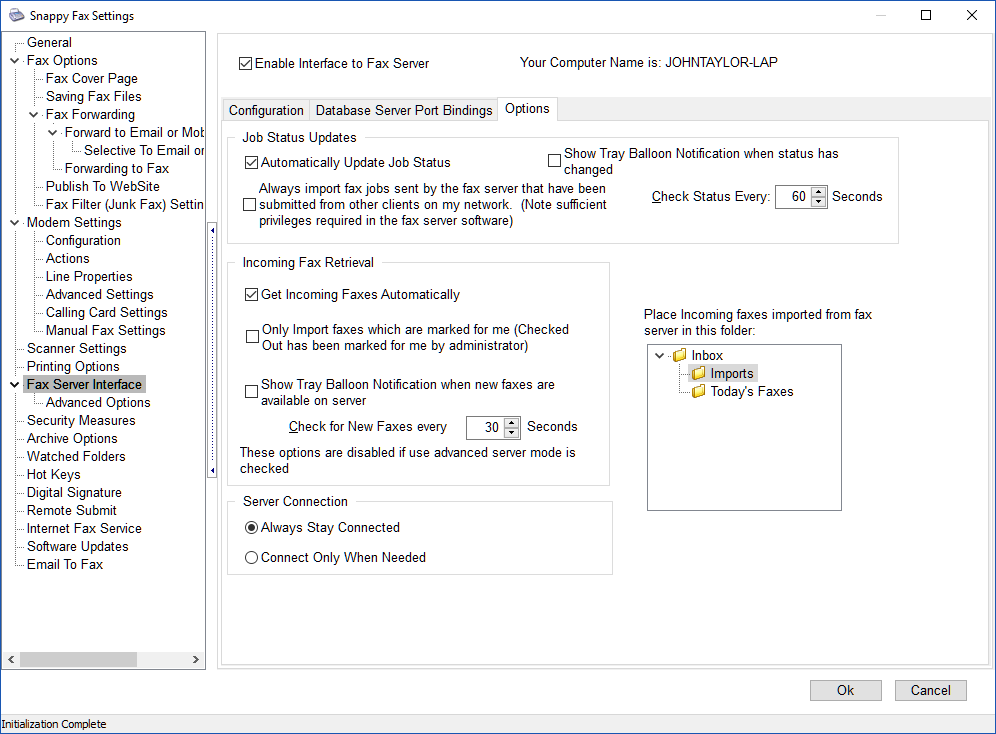Collapse the Inbox folder tree
This screenshot has height=734, width=996.
coord(659,356)
